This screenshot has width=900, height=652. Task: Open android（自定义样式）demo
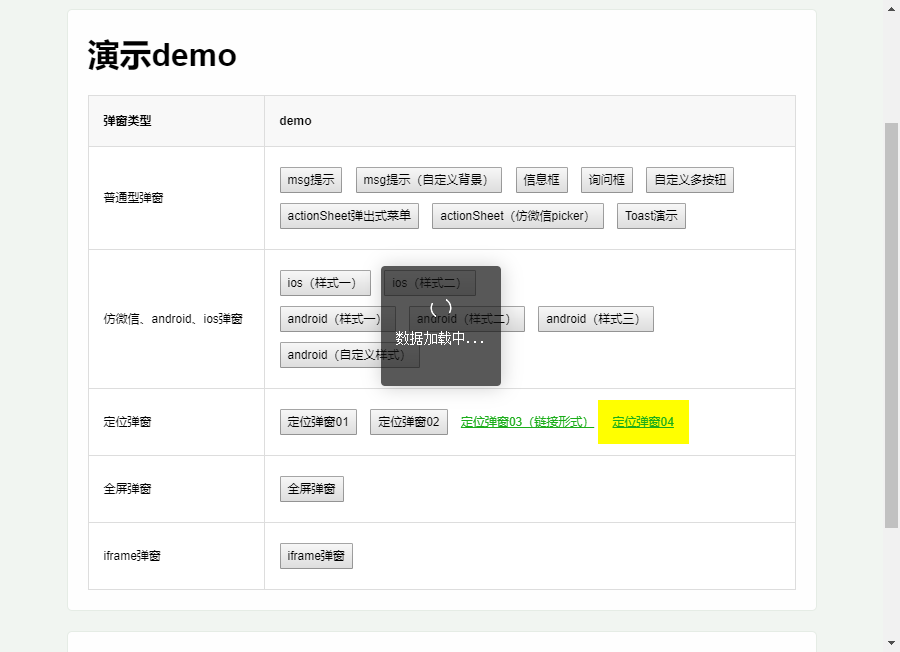pyautogui.click(x=350, y=355)
